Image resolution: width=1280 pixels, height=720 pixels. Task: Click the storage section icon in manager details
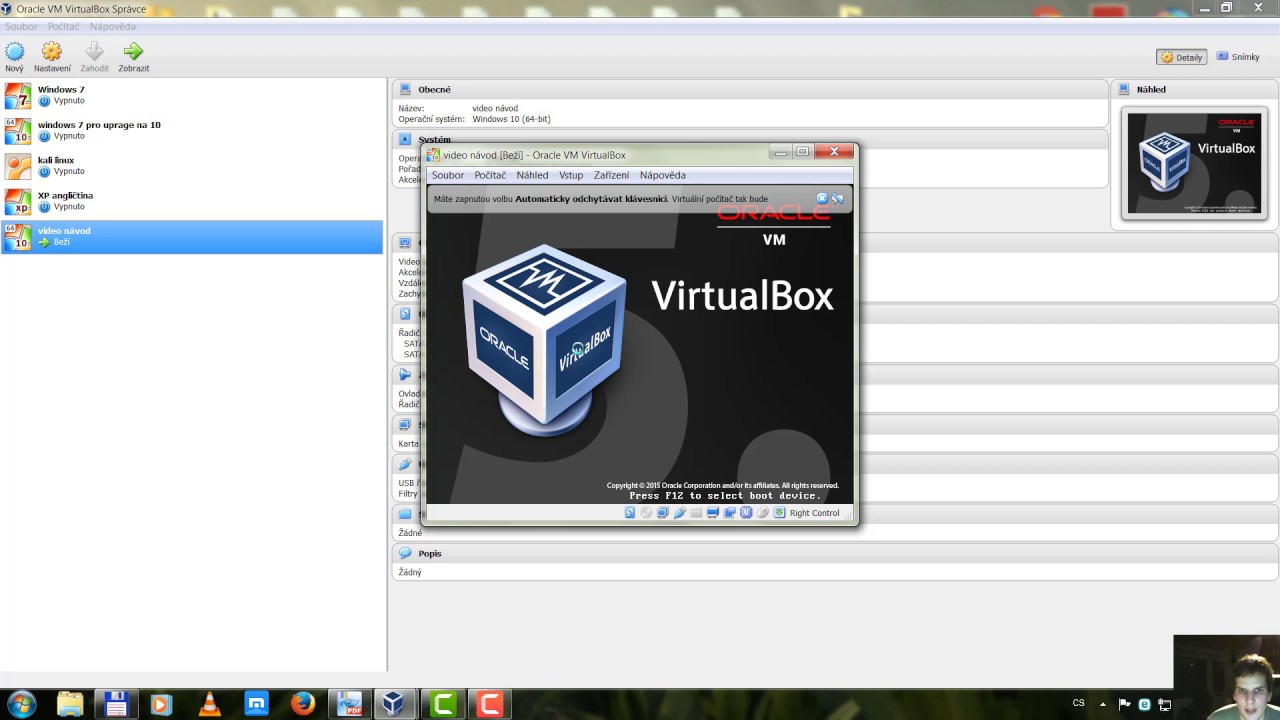(x=405, y=314)
